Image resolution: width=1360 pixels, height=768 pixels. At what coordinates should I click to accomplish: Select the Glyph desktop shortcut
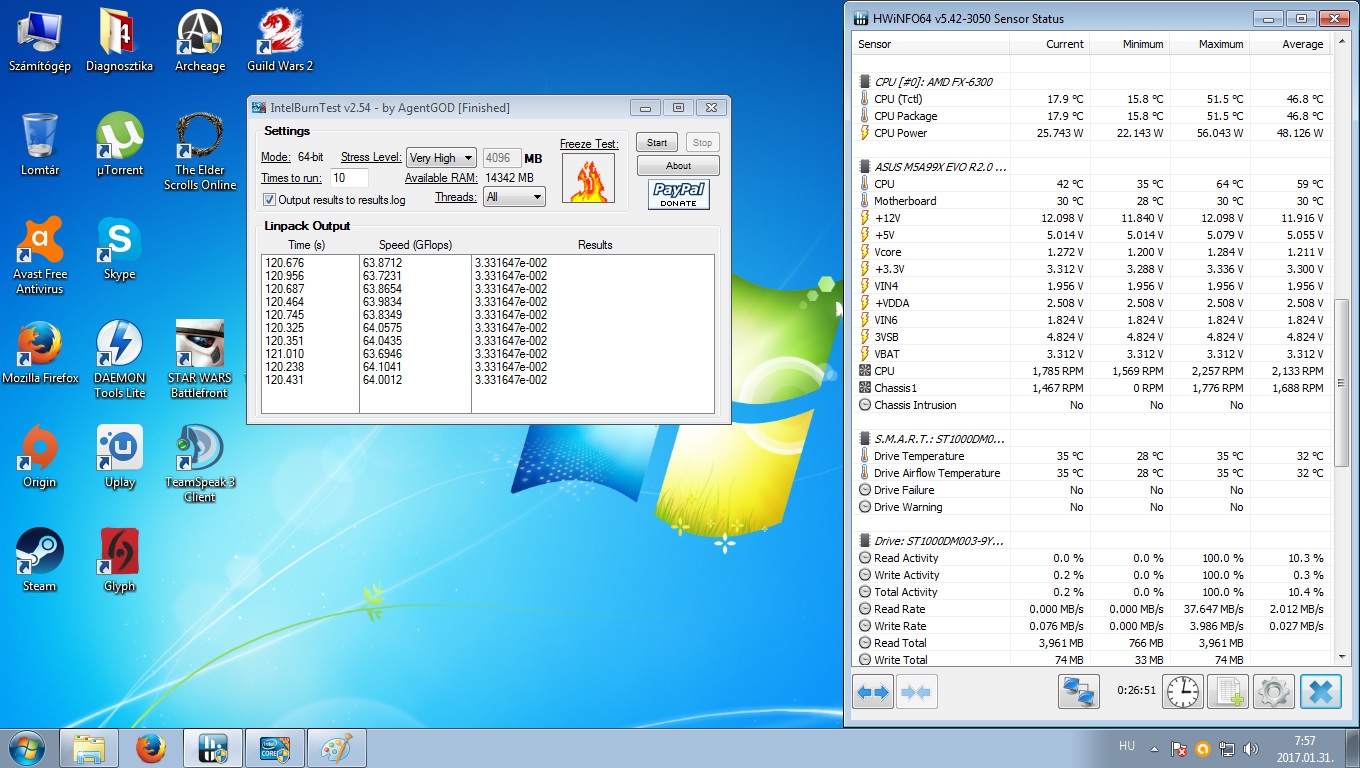pyautogui.click(x=119, y=560)
